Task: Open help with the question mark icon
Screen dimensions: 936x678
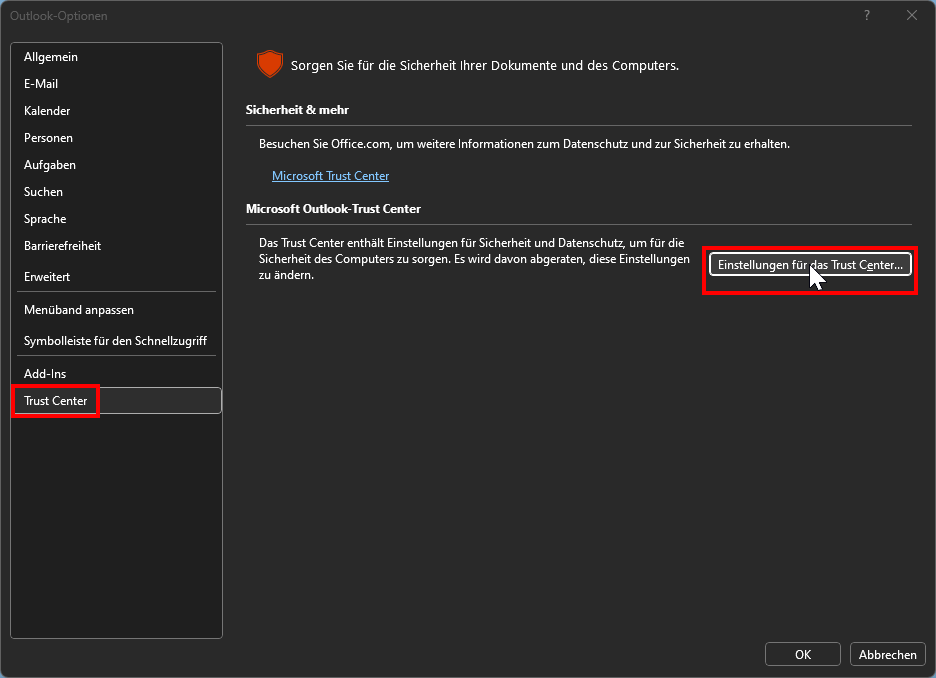Action: coord(866,15)
